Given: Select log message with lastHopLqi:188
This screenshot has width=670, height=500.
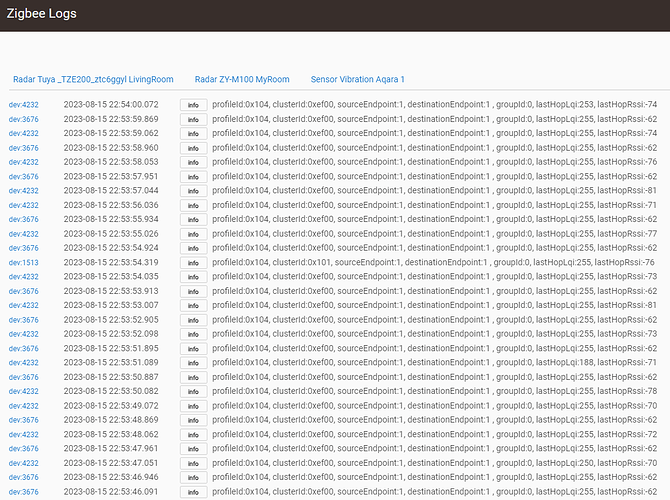Looking at the screenshot, I should [435, 362].
